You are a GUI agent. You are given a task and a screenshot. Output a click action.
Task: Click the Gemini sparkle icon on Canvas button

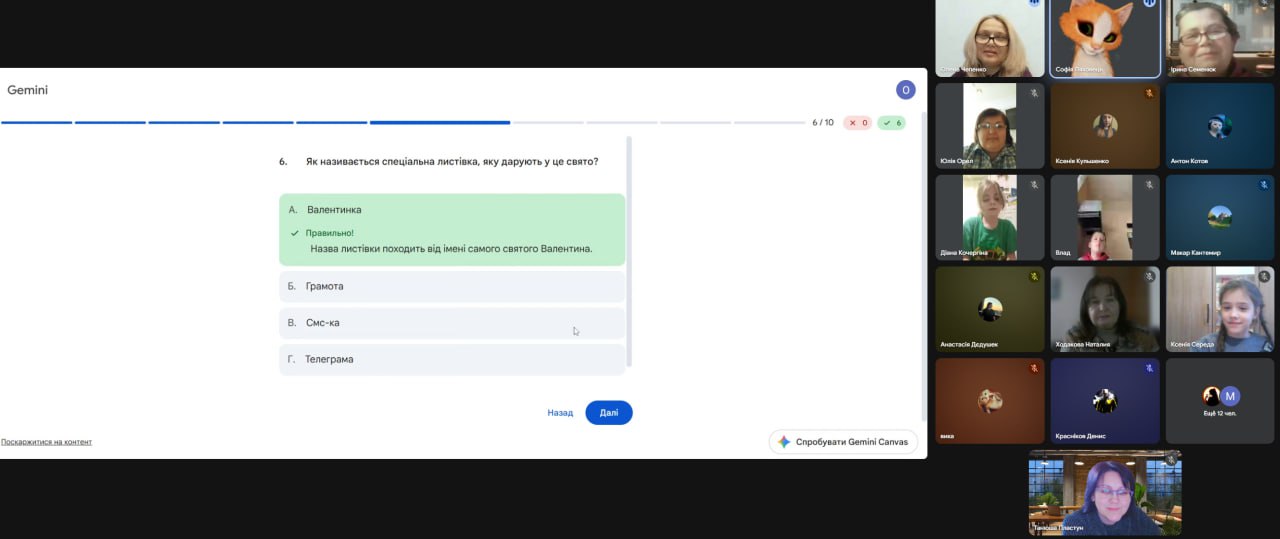point(784,442)
